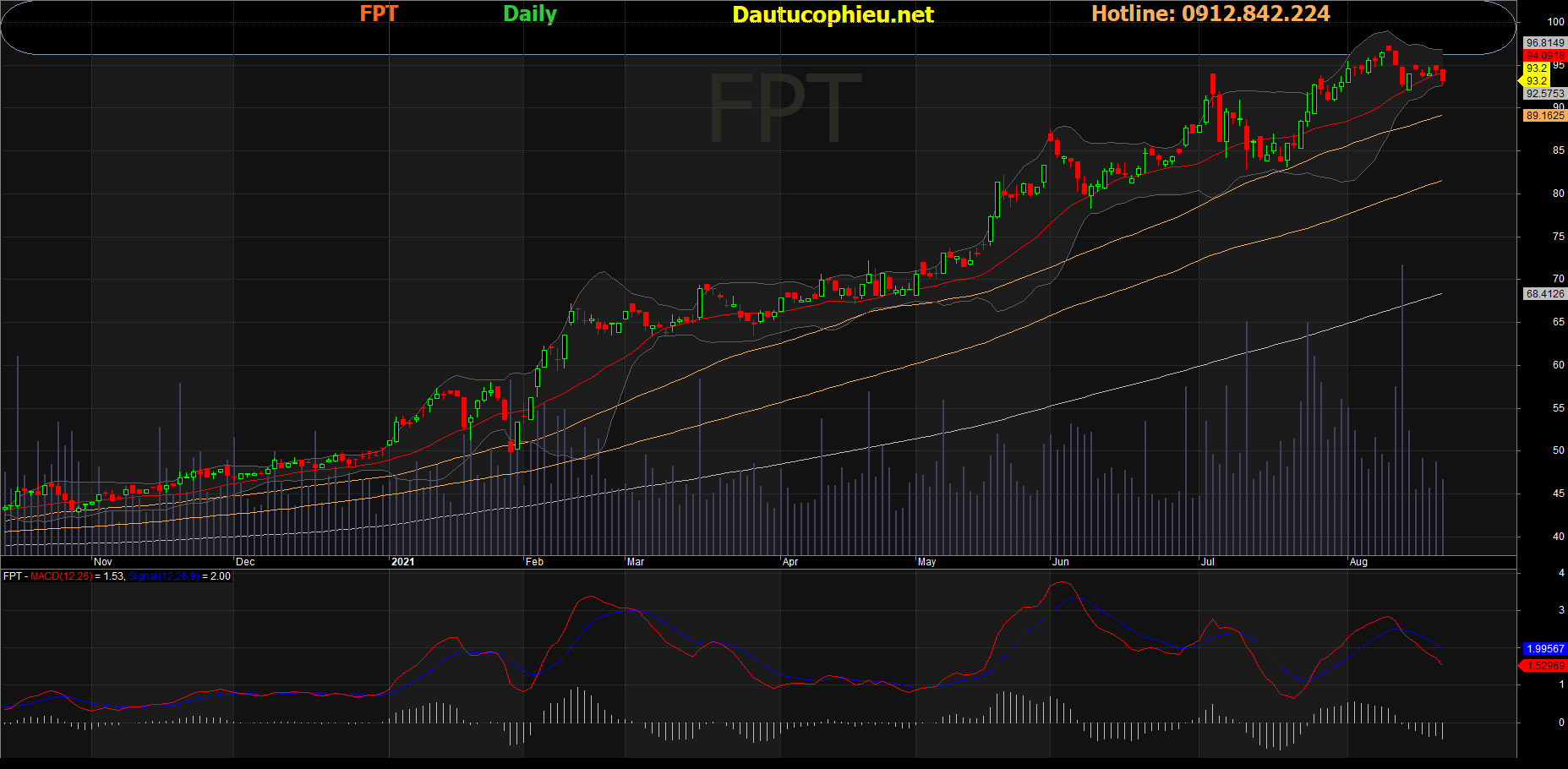This screenshot has height=769, width=1568.
Task: Click the orange 89.1625 price tag
Action: 1544,116
